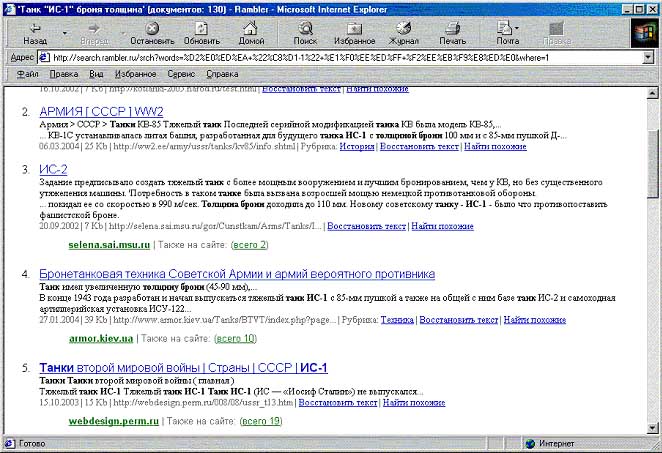Click the Техника rubric link
662x453 pixels.
(397, 320)
